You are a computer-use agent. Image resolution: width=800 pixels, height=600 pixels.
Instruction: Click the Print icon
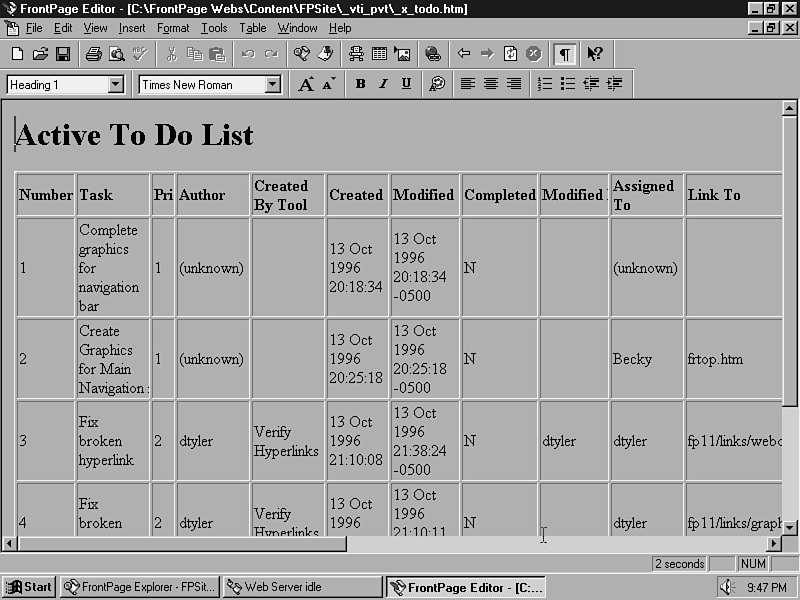pyautogui.click(x=93, y=54)
